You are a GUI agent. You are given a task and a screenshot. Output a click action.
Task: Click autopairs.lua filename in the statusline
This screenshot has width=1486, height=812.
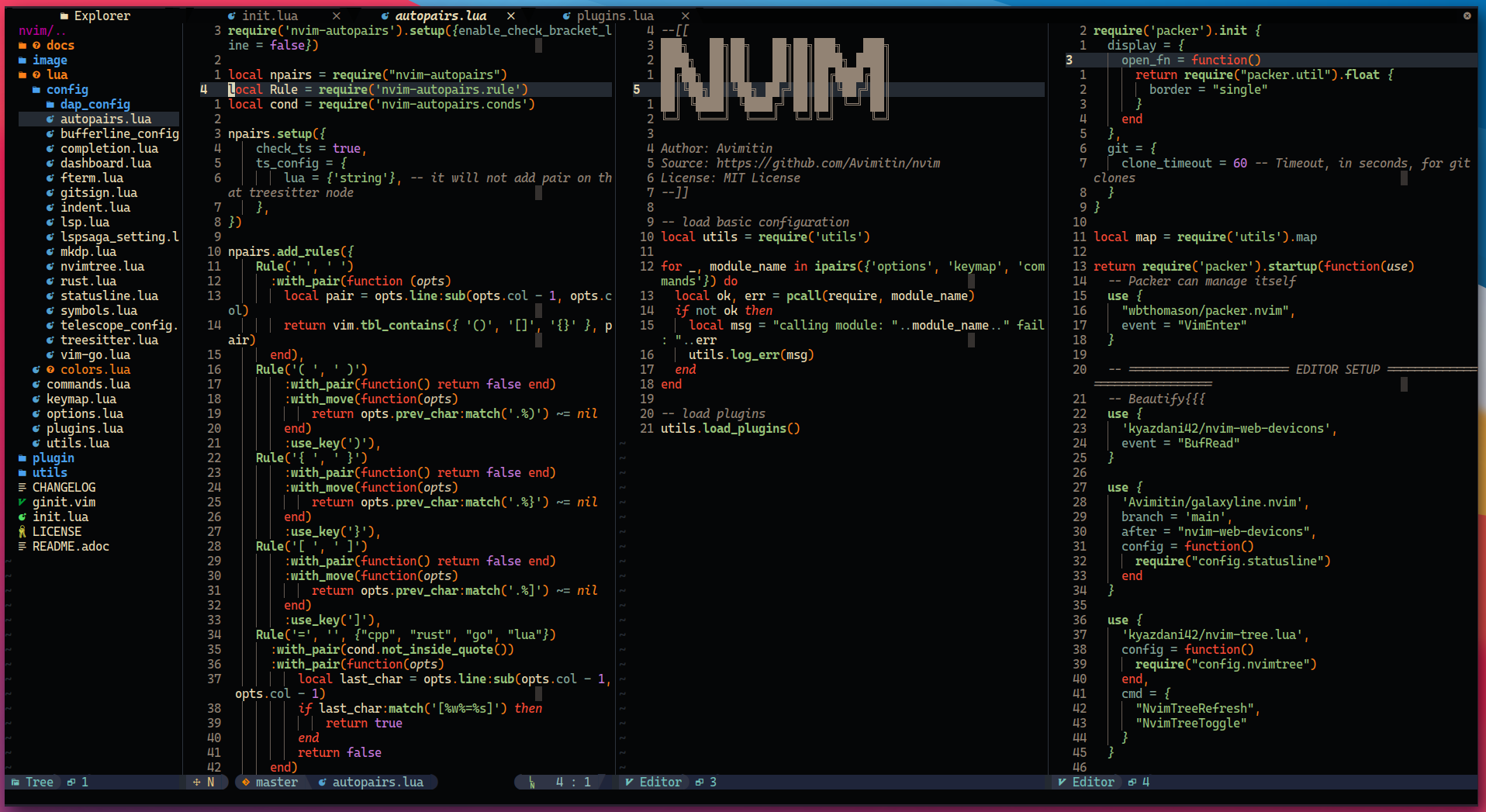pyautogui.click(x=378, y=782)
